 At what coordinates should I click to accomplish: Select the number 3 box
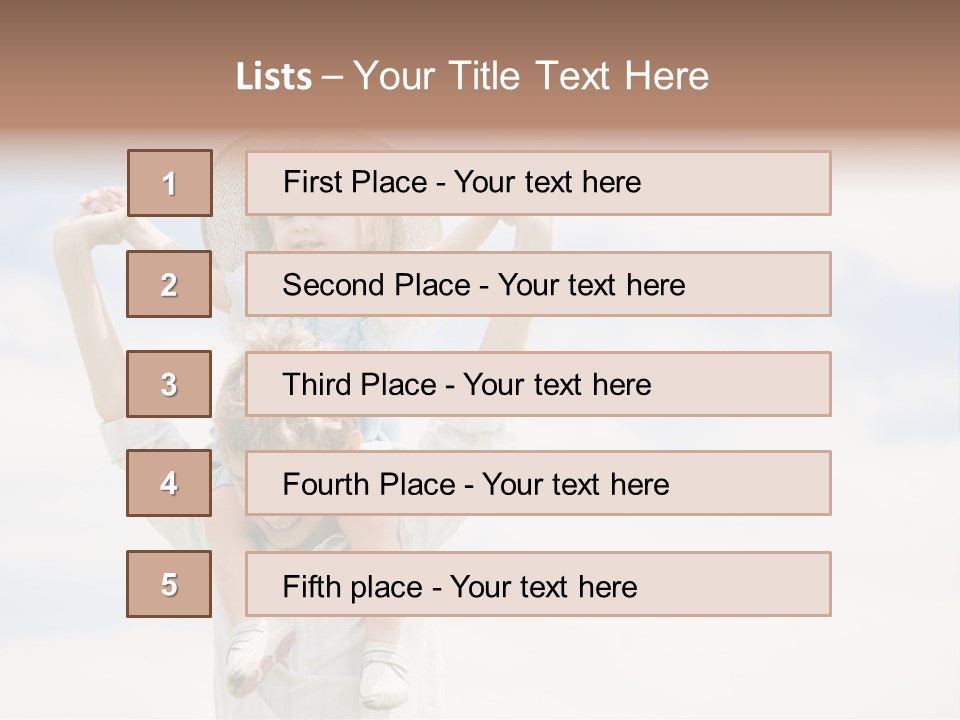(x=169, y=384)
